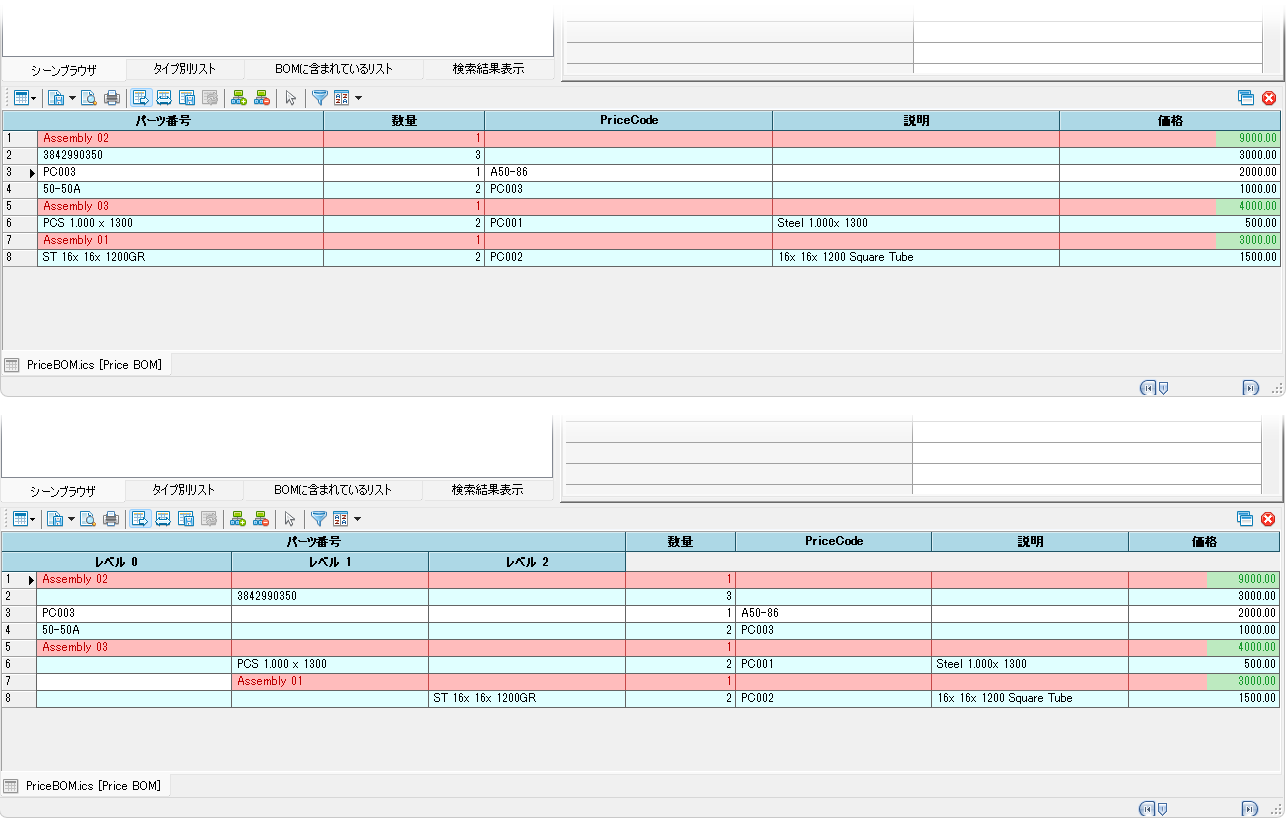Click the green add-node icon in the upper toolbar
The height and width of the screenshot is (818, 1286).
(x=238, y=98)
